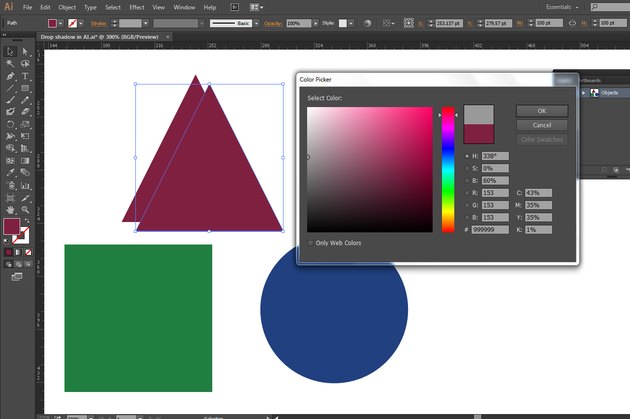Select the Gradient tool
This screenshot has height=419, width=630.
(x=25, y=161)
